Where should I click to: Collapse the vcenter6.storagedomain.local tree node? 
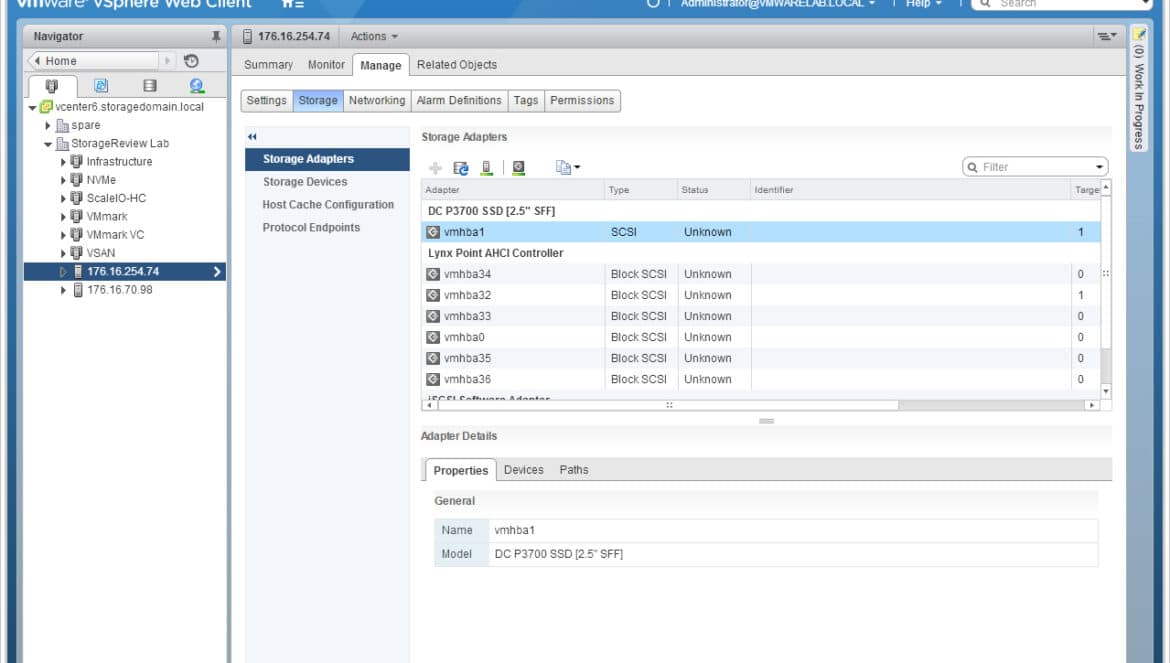click(32, 107)
